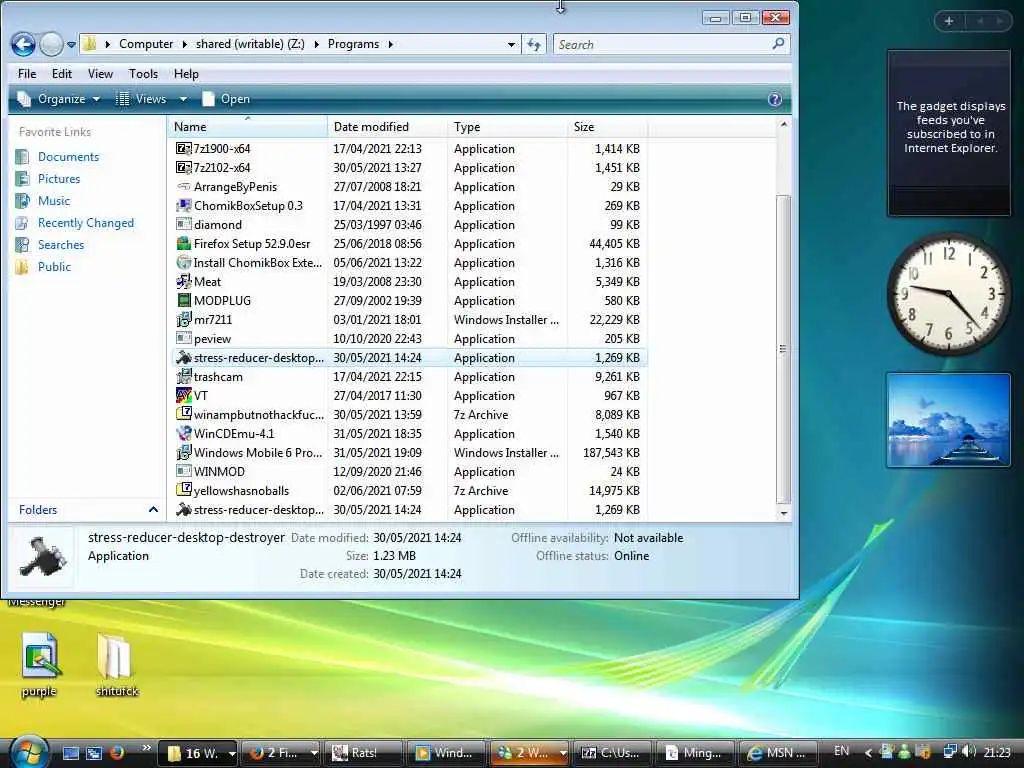Click the file list scroll down arrow

(x=784, y=513)
